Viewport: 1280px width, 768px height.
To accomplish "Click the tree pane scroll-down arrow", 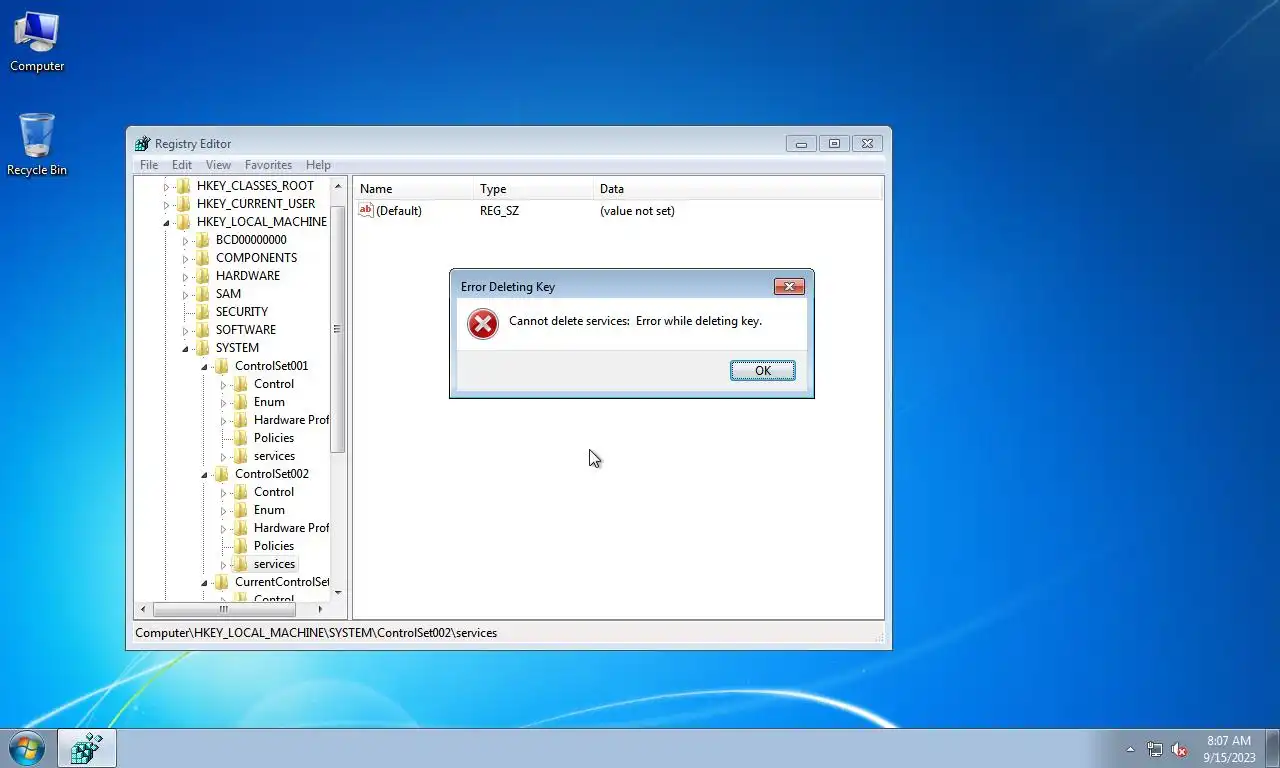I will coord(337,592).
